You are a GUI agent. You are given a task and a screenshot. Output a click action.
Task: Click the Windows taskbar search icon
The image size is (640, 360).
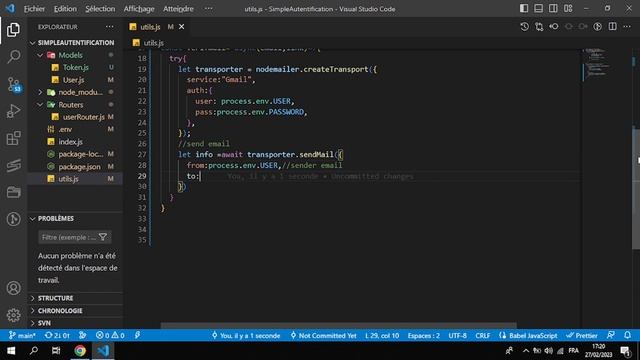click(34, 351)
